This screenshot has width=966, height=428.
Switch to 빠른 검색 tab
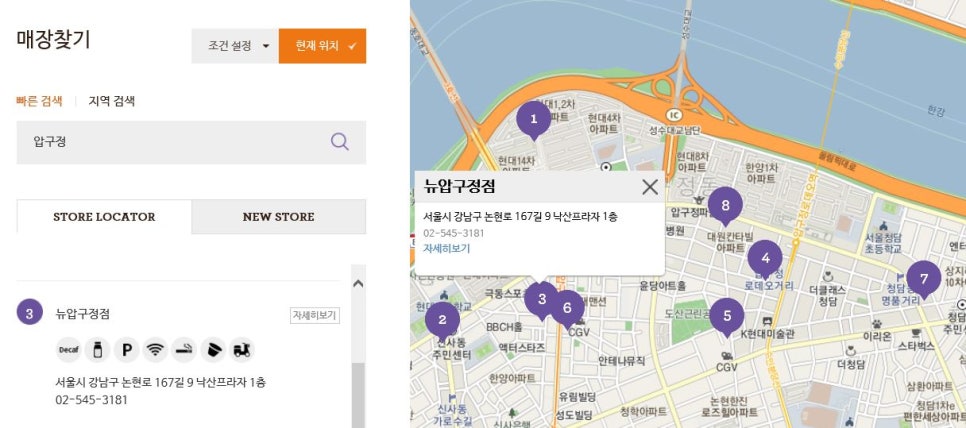(x=39, y=101)
